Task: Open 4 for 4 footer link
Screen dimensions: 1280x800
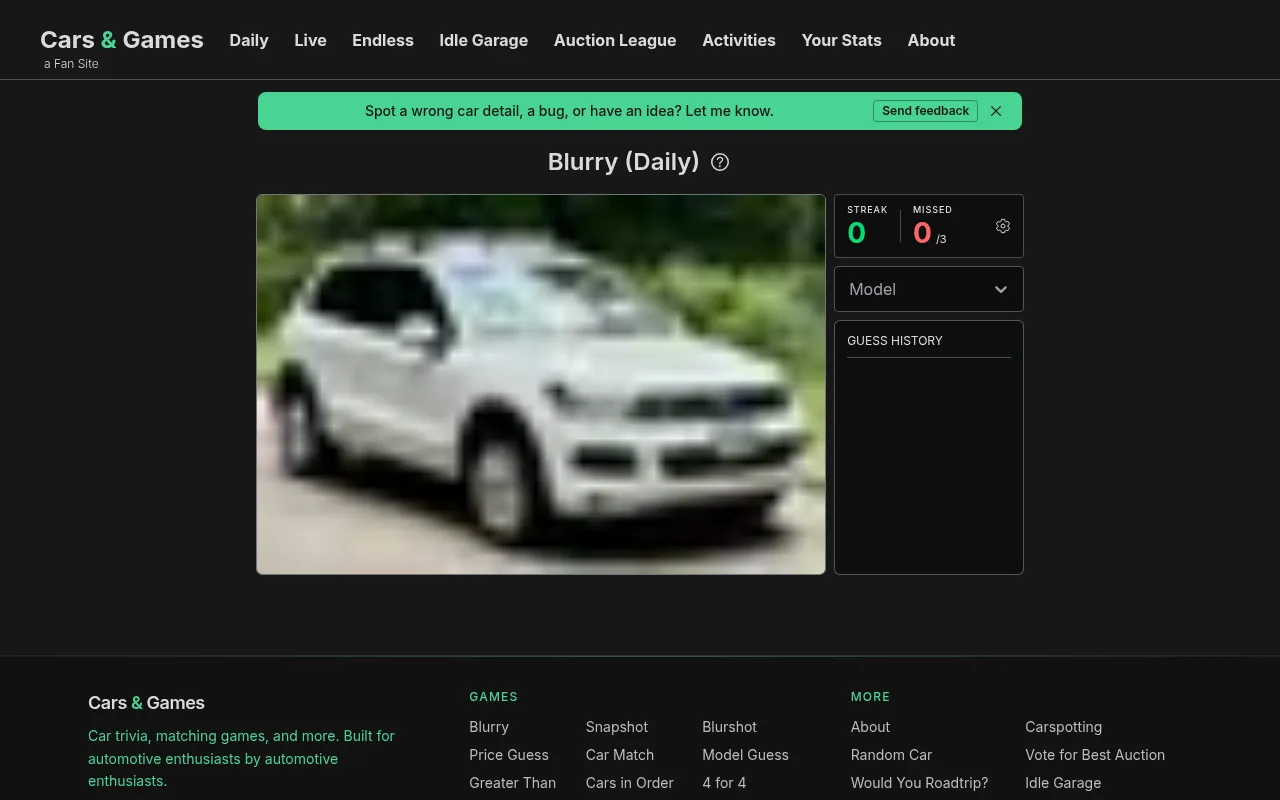Action: coord(724,783)
